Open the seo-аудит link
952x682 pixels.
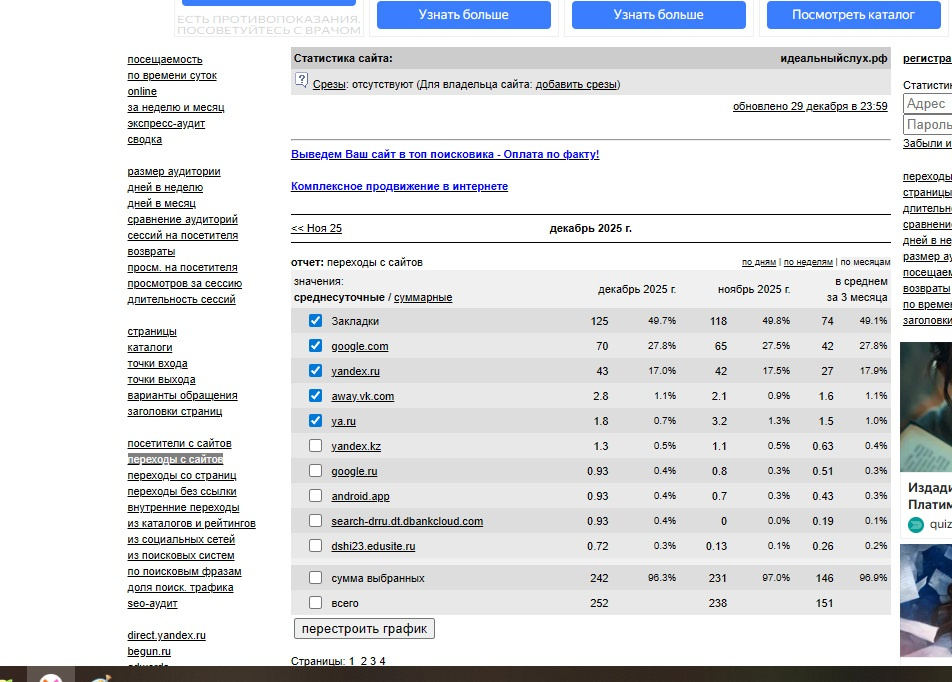coord(152,603)
